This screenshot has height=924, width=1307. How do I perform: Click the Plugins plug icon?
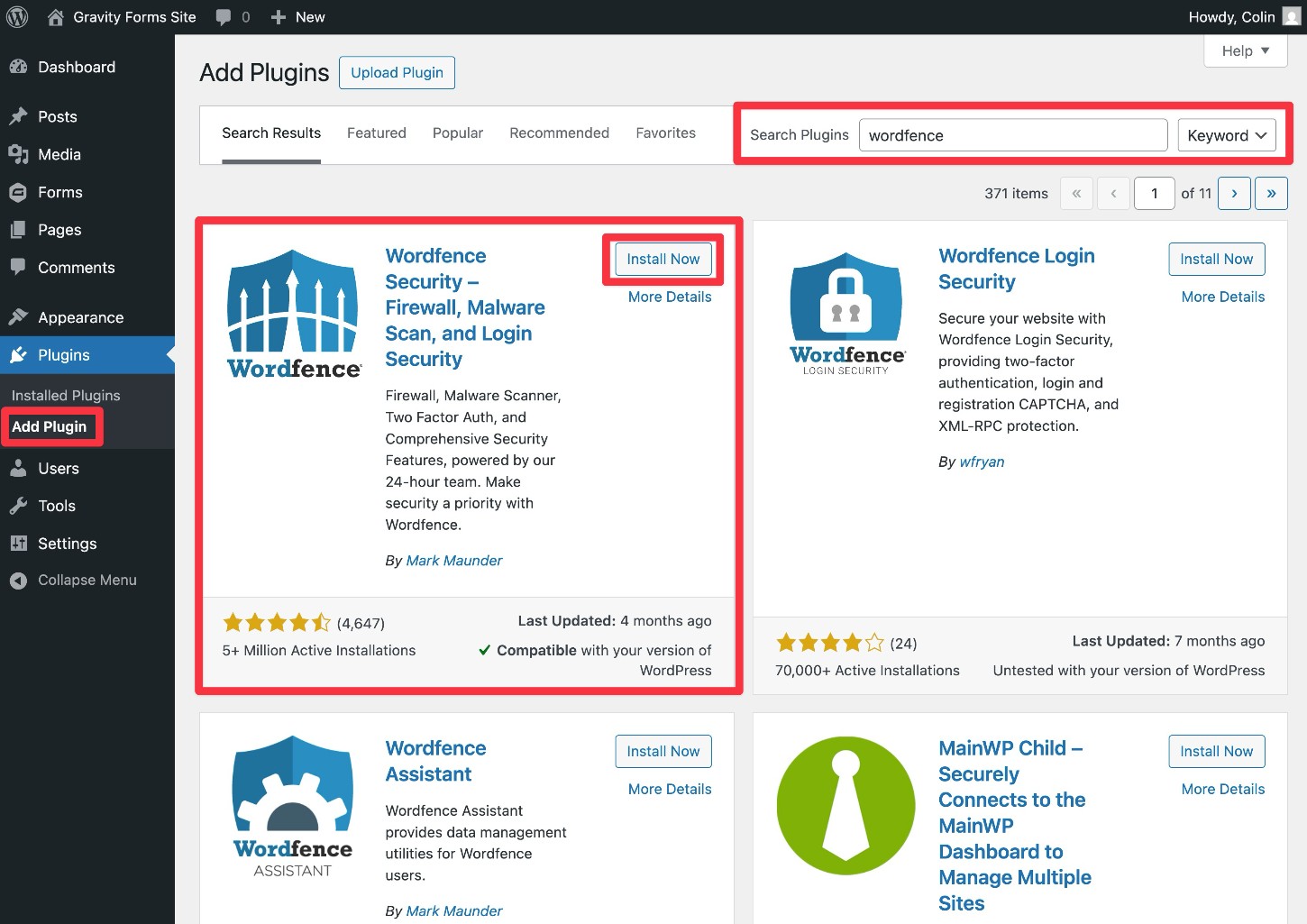click(x=18, y=355)
